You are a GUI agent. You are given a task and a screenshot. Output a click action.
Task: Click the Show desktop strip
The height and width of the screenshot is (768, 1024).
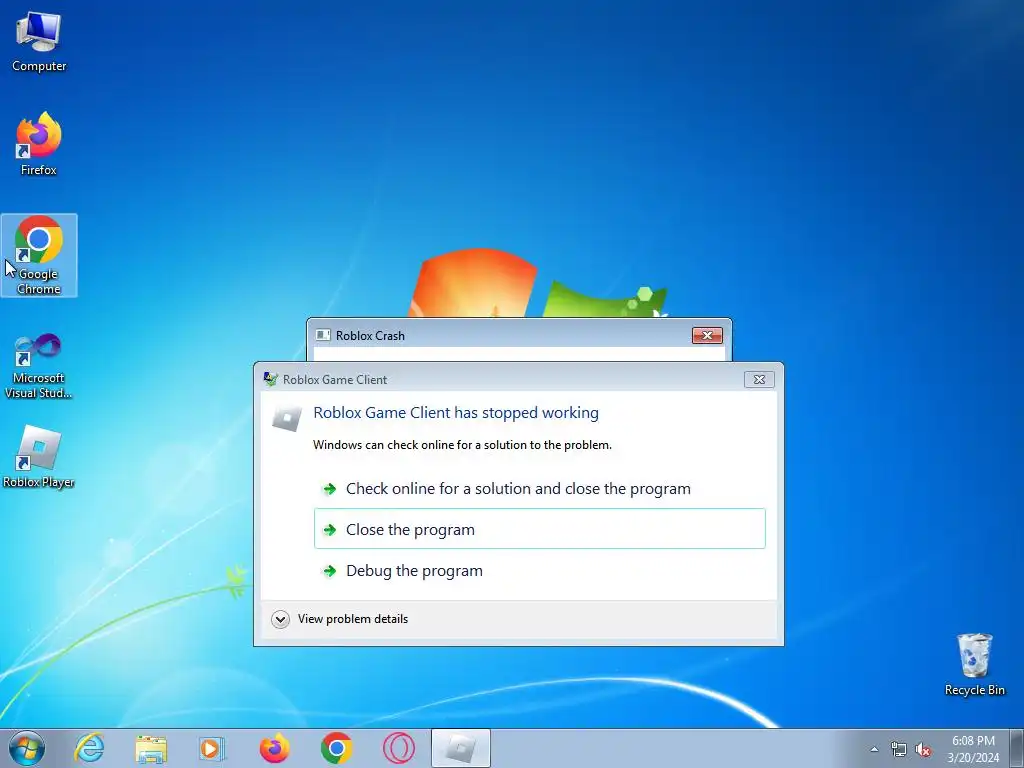point(1017,748)
